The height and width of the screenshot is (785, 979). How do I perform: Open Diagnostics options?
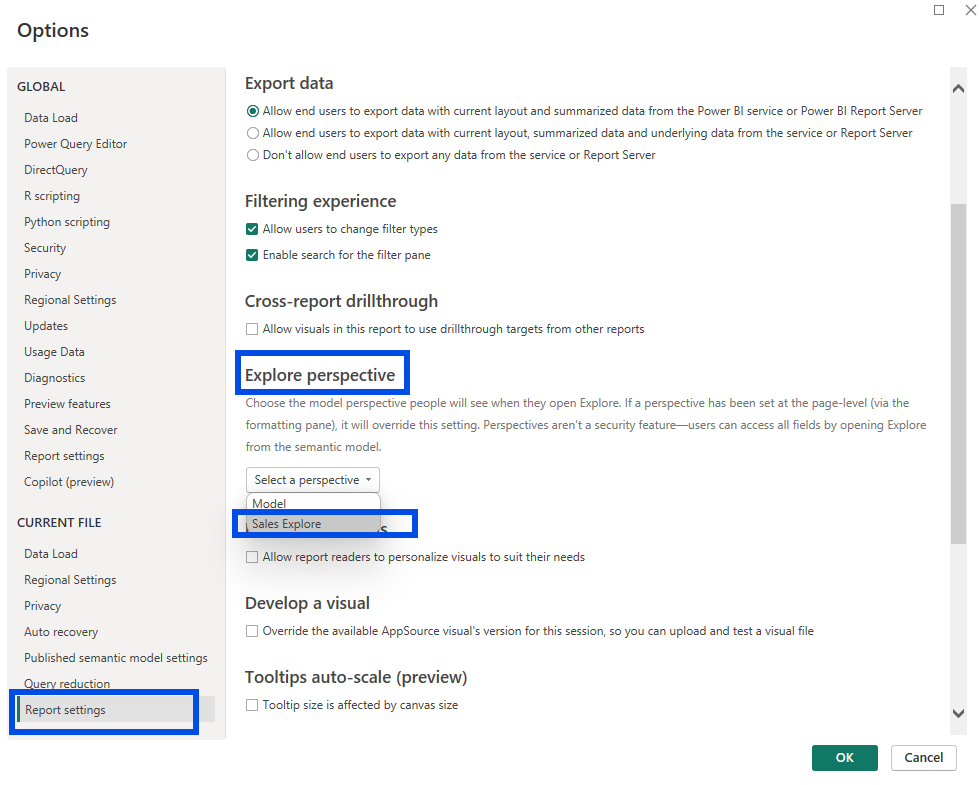(x=54, y=378)
